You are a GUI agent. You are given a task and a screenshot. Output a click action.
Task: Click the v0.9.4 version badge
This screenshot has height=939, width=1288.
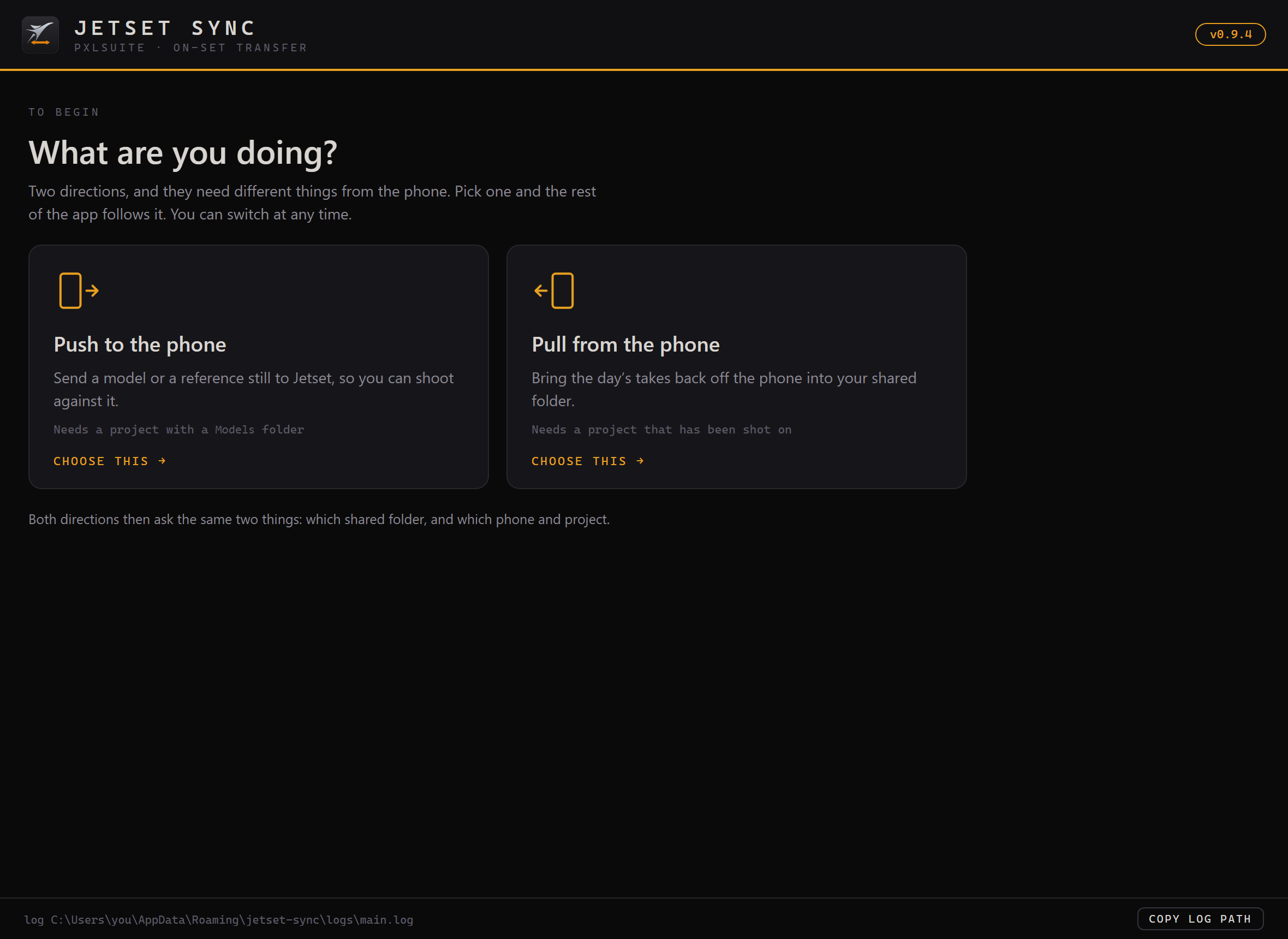(1230, 34)
